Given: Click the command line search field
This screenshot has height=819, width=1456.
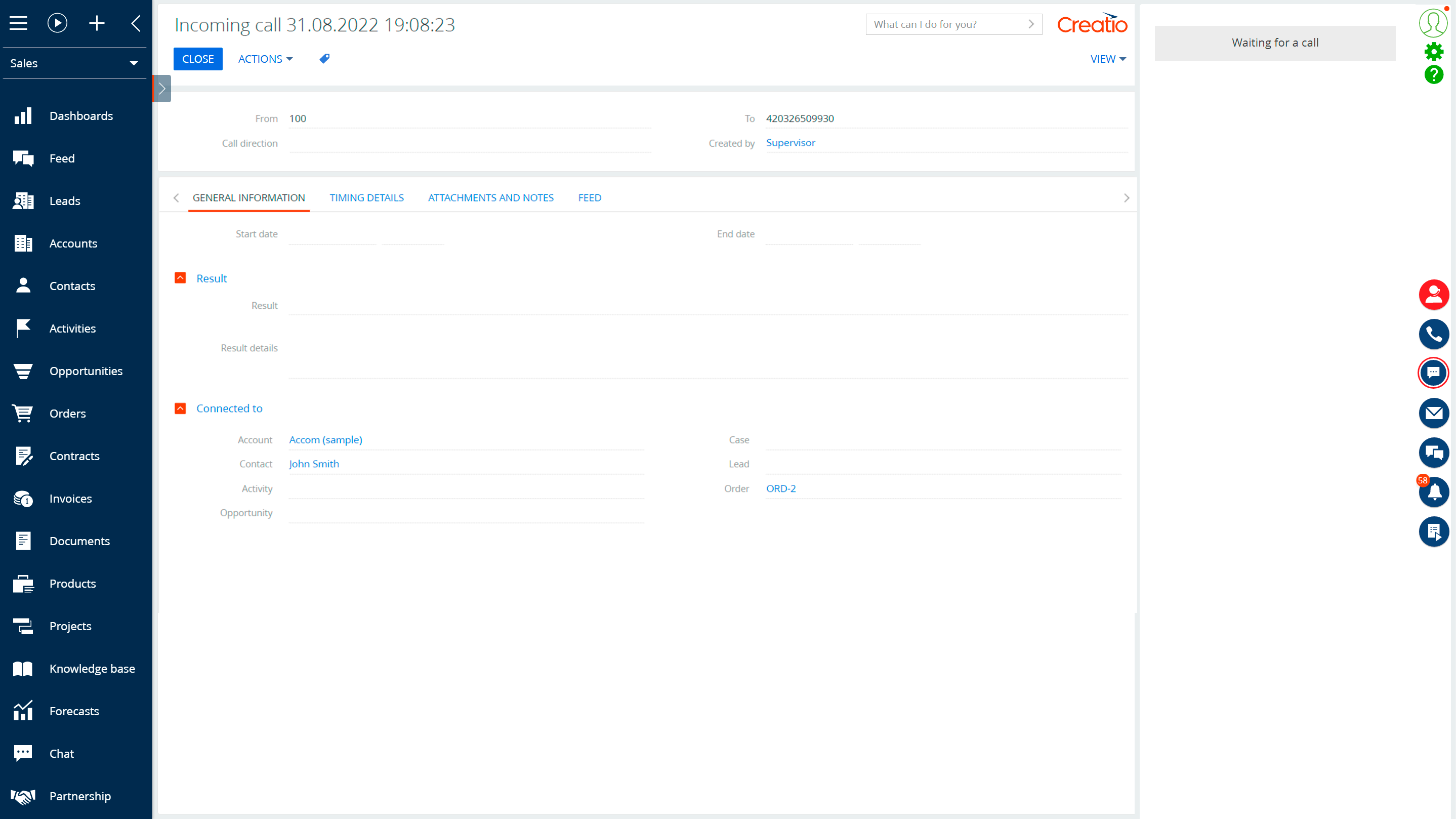Looking at the screenshot, I should (947, 24).
